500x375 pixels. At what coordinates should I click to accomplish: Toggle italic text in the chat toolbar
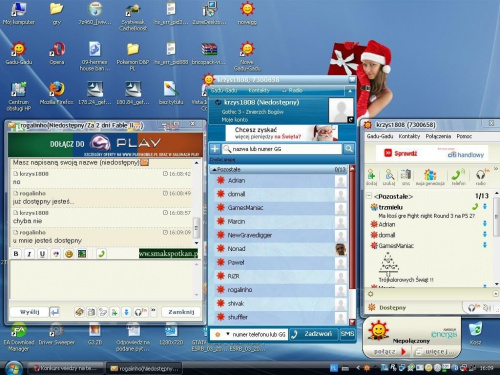[29, 254]
